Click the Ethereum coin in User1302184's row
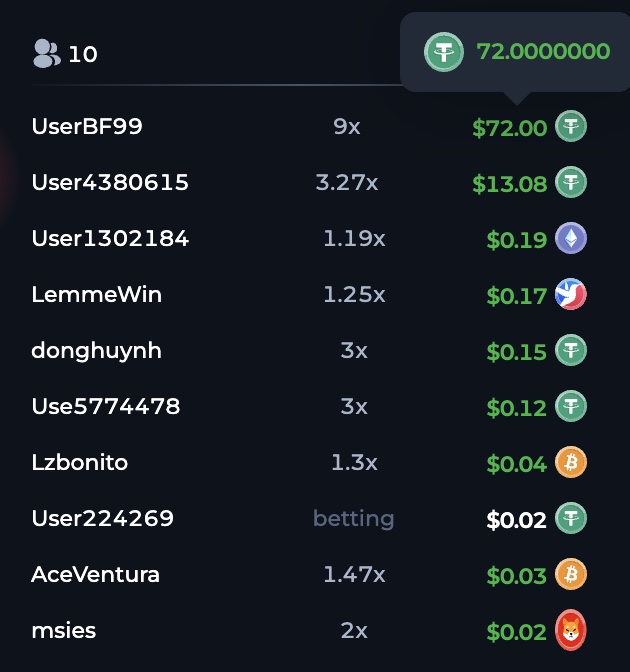 (x=571, y=238)
